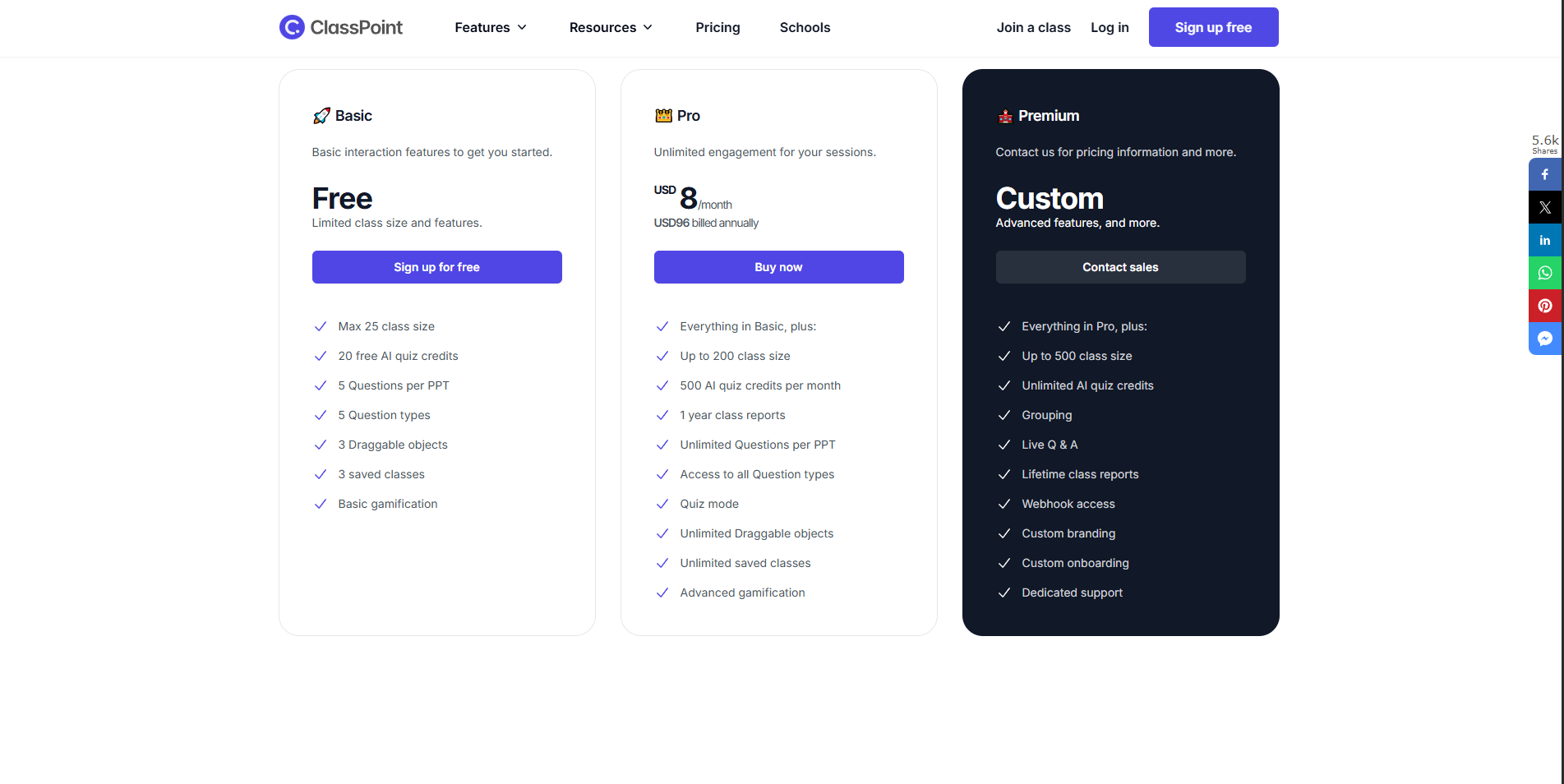Click the Premium plan castle icon
The height and width of the screenshot is (784, 1564).
1005,116
